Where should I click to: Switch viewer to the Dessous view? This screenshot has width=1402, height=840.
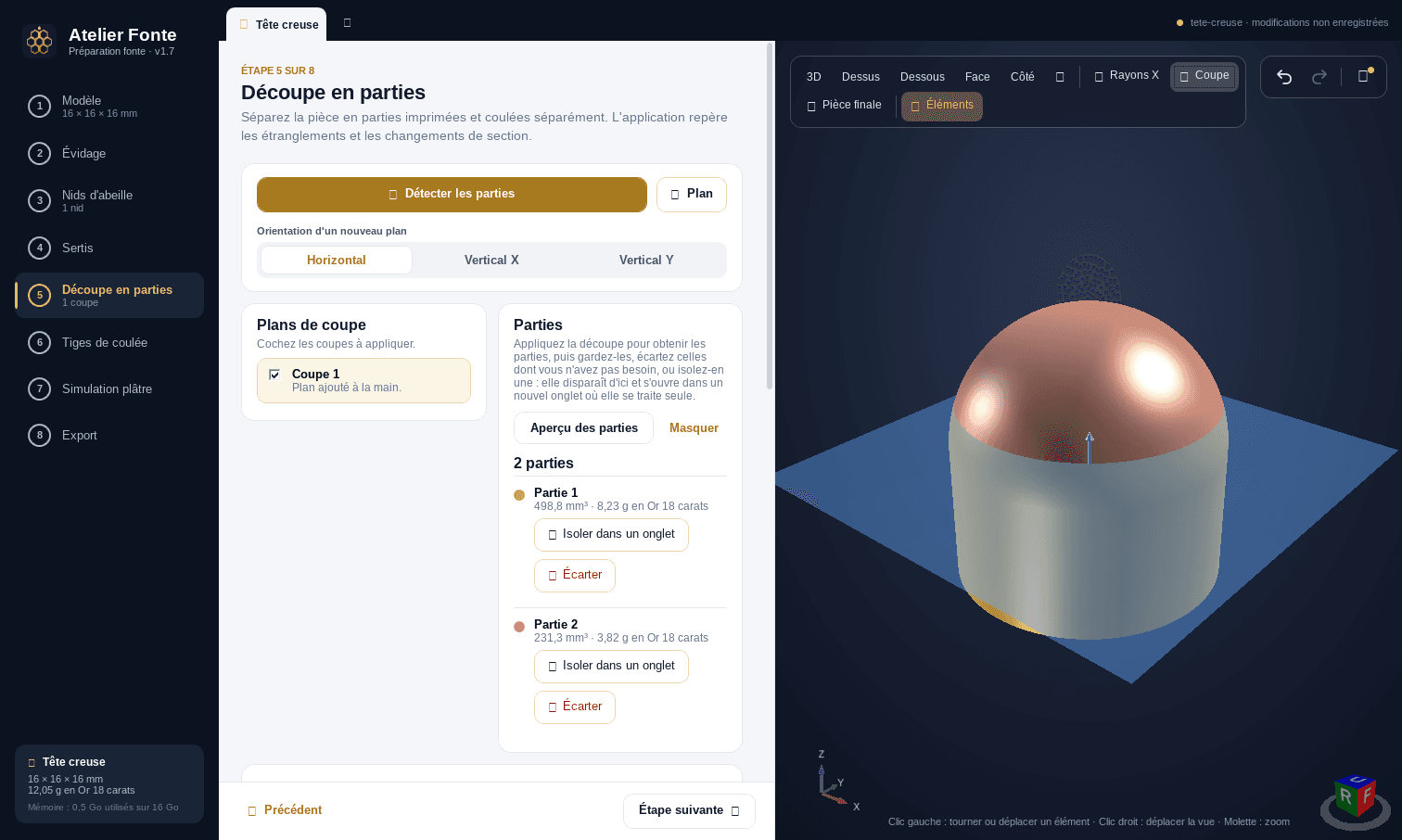click(923, 77)
